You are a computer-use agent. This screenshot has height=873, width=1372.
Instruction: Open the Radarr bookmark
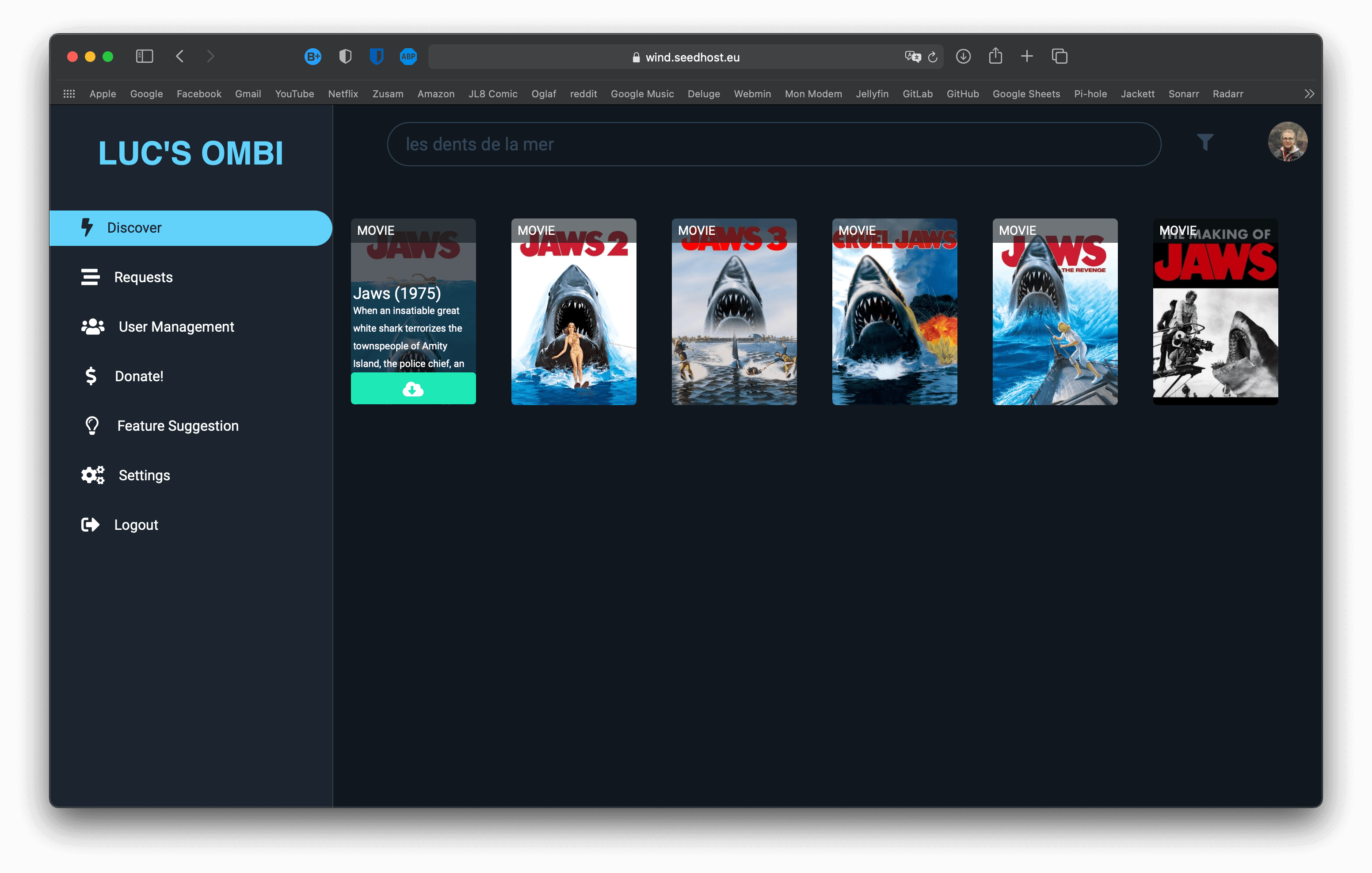point(1227,94)
